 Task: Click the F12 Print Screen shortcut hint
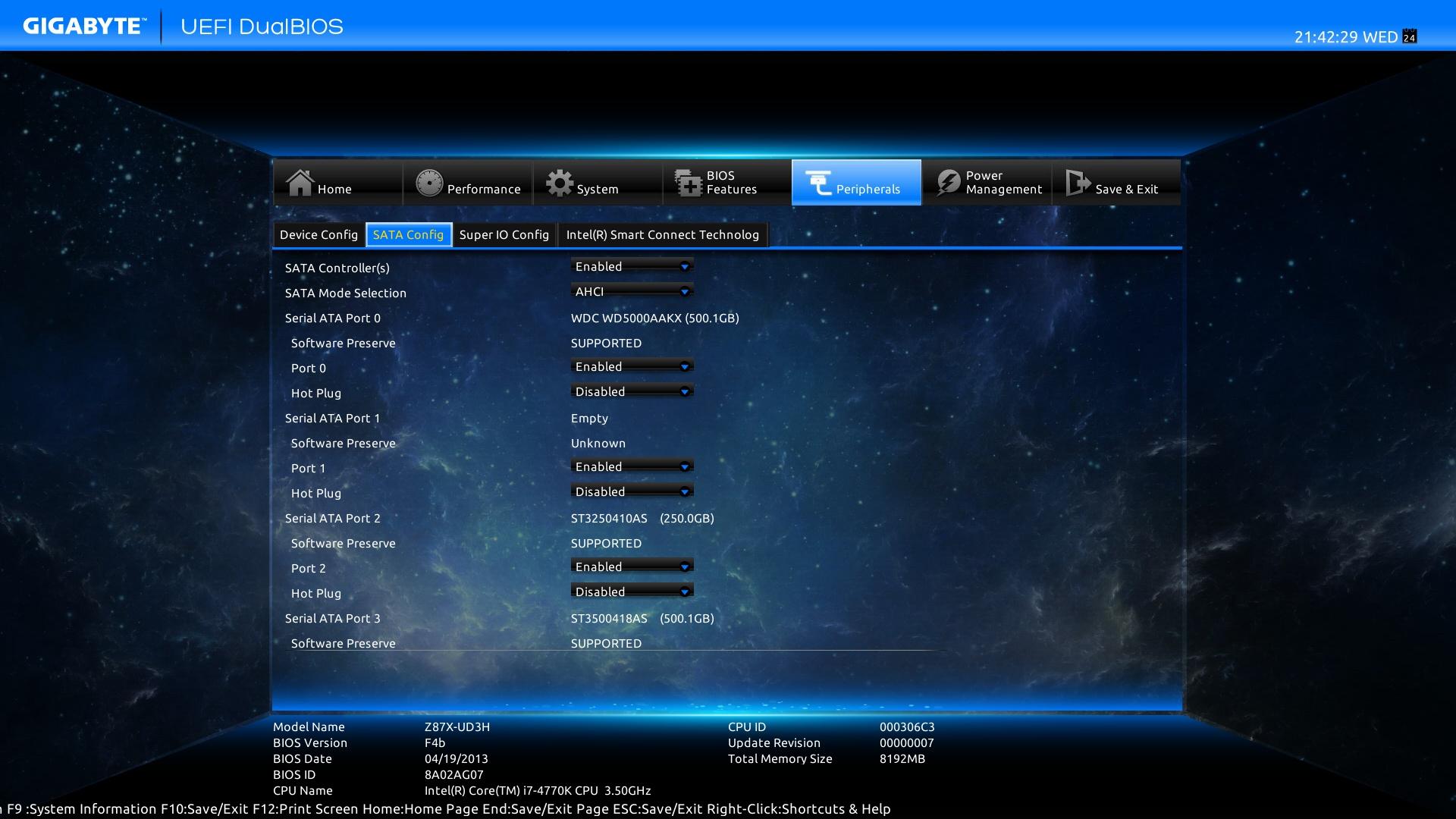tap(306, 809)
